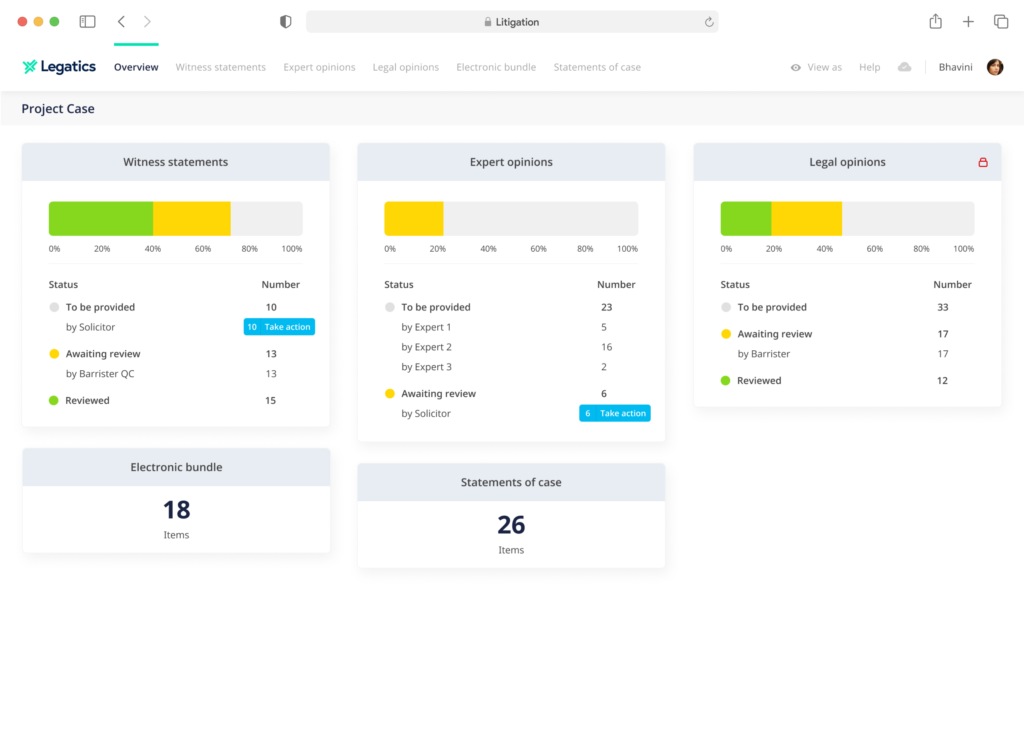Click green segment of Witness statements bar
Image resolution: width=1024 pixels, height=745 pixels.
point(101,219)
